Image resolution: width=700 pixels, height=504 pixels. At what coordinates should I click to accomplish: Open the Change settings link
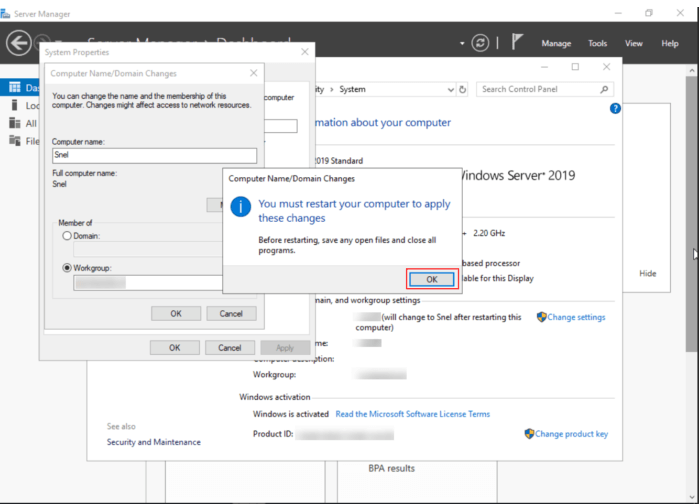pos(576,317)
